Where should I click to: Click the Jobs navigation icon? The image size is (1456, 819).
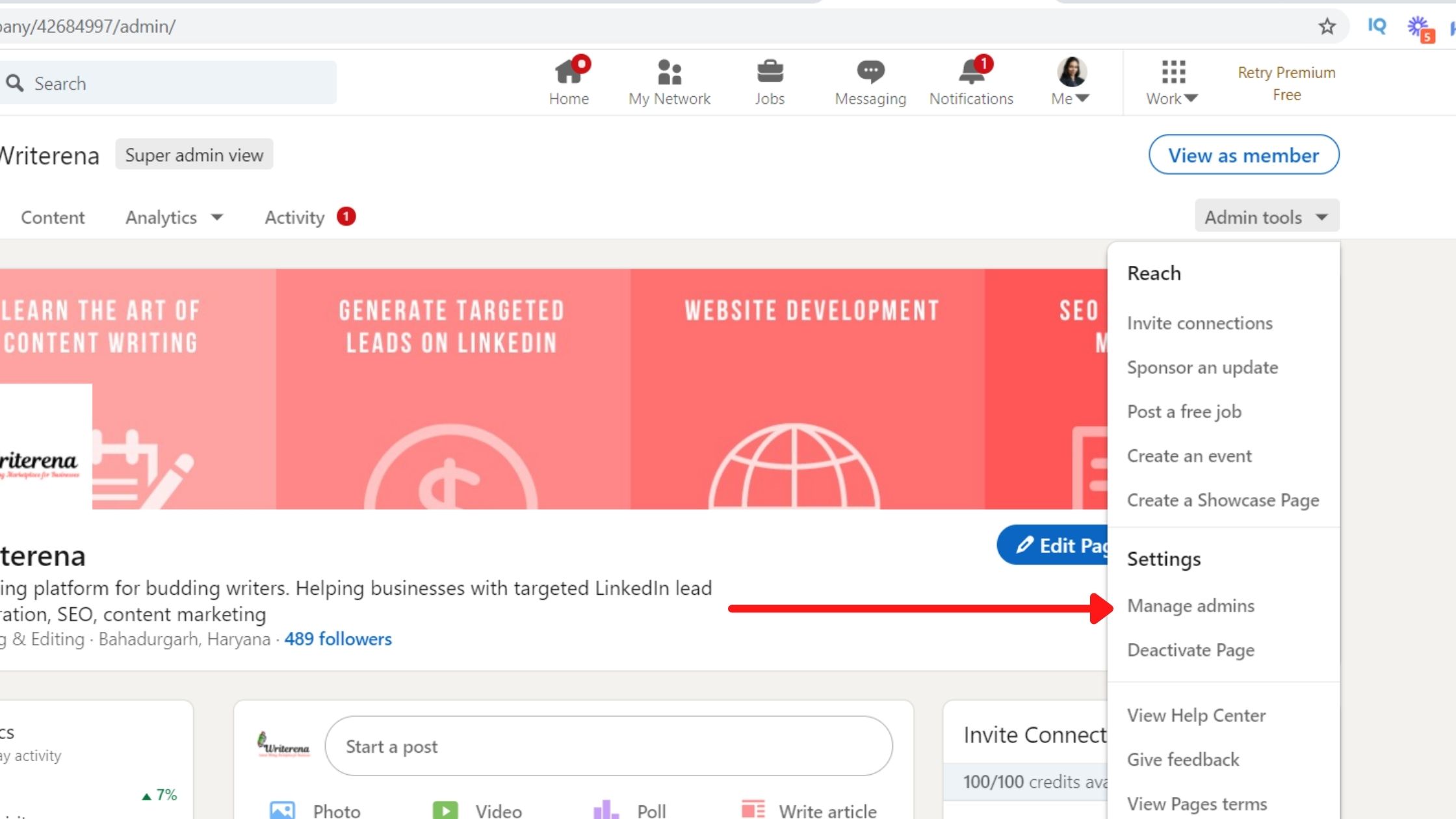pos(770,82)
